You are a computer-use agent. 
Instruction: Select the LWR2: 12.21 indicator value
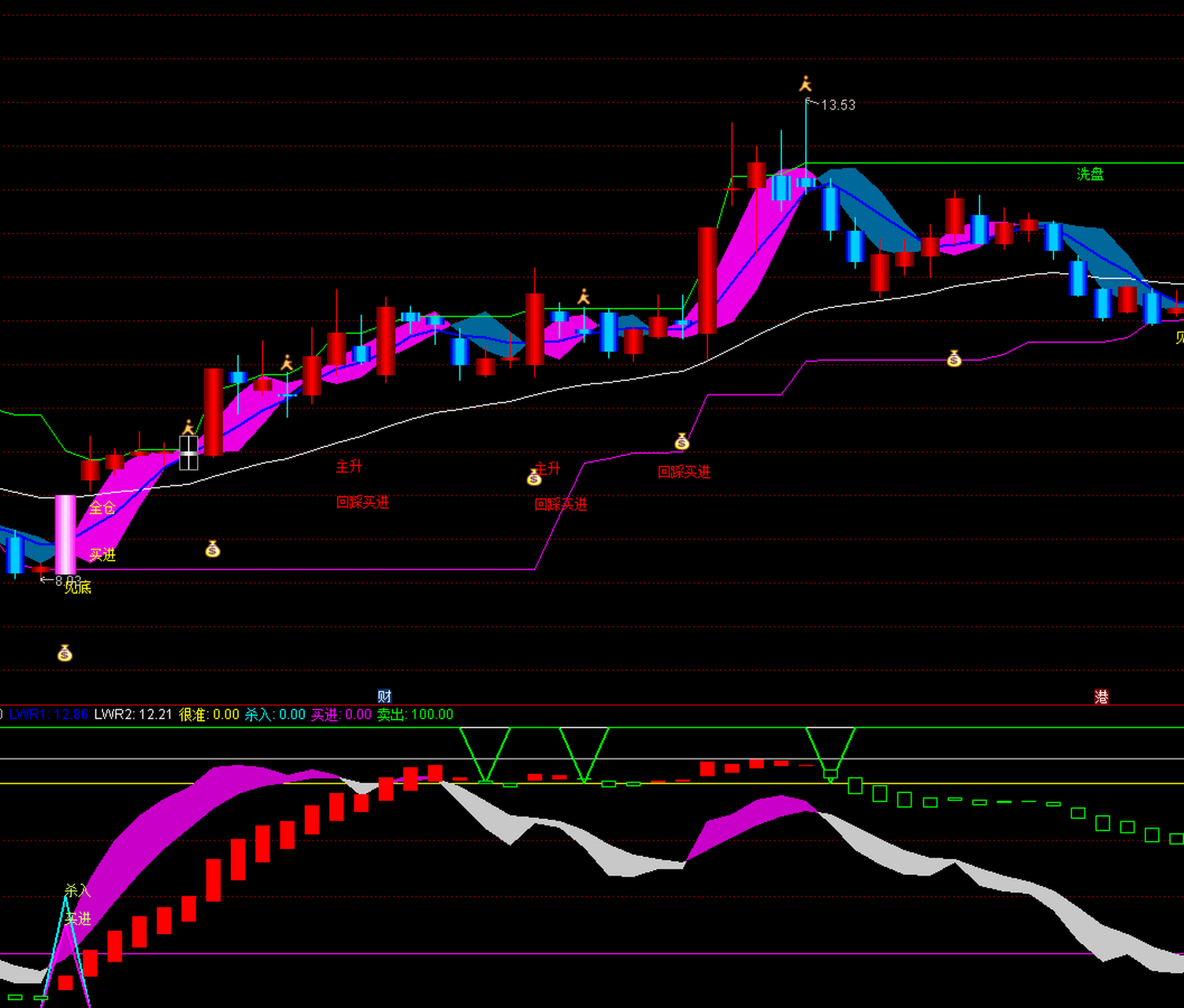(133, 714)
